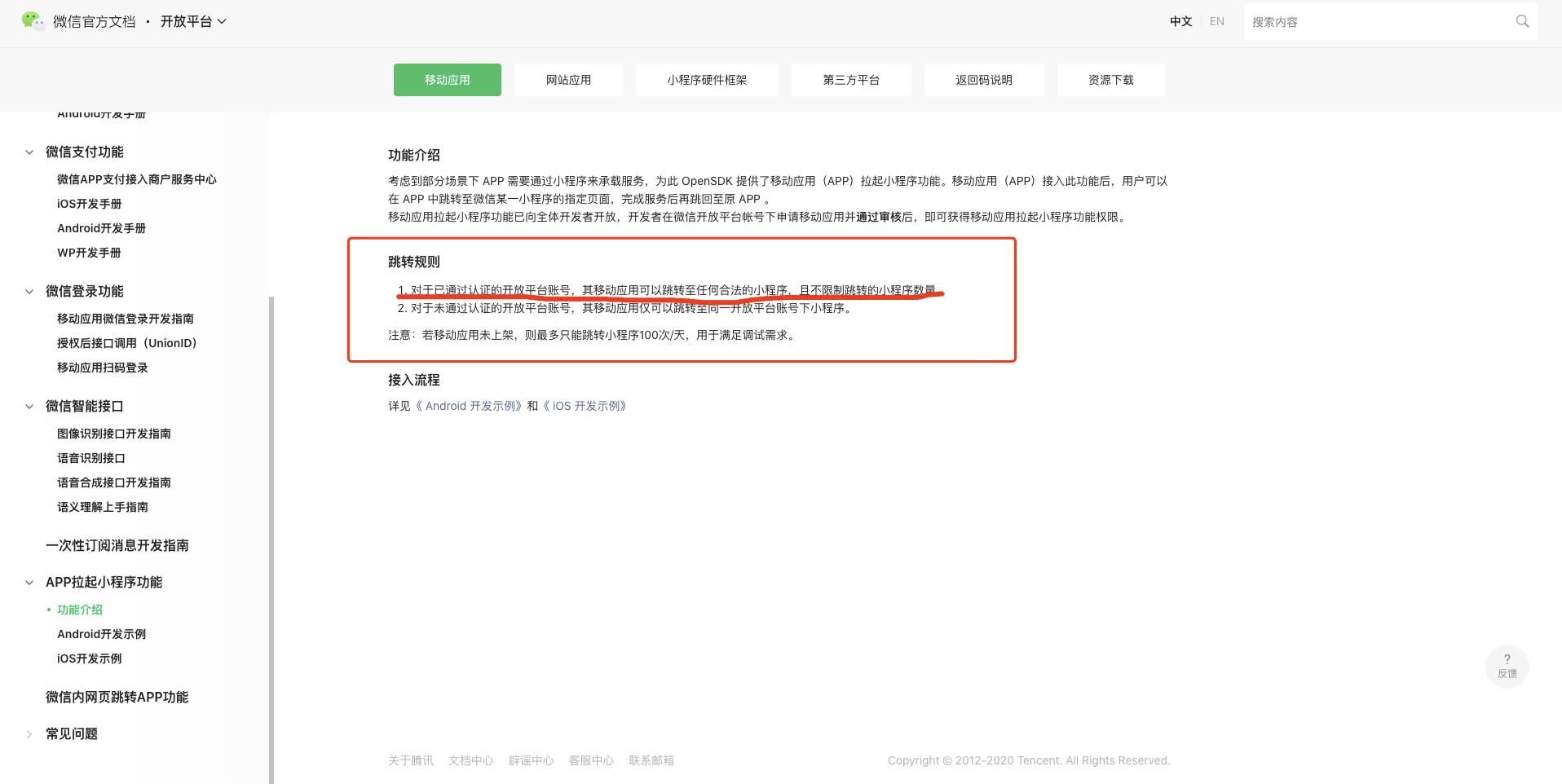Open the 返回码说明 tab
The width and height of the screenshot is (1562, 784).
pos(984,80)
